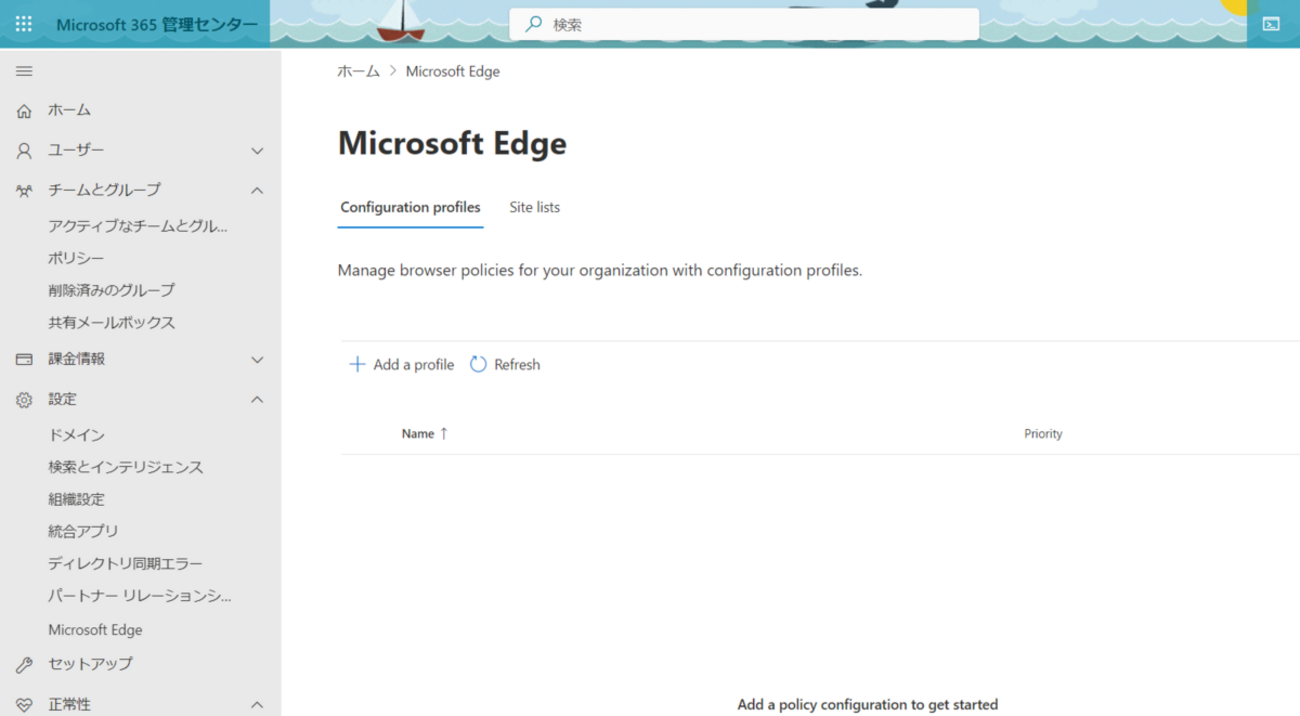
Task: Click the home icon beside ホーム
Action: click(x=24, y=111)
